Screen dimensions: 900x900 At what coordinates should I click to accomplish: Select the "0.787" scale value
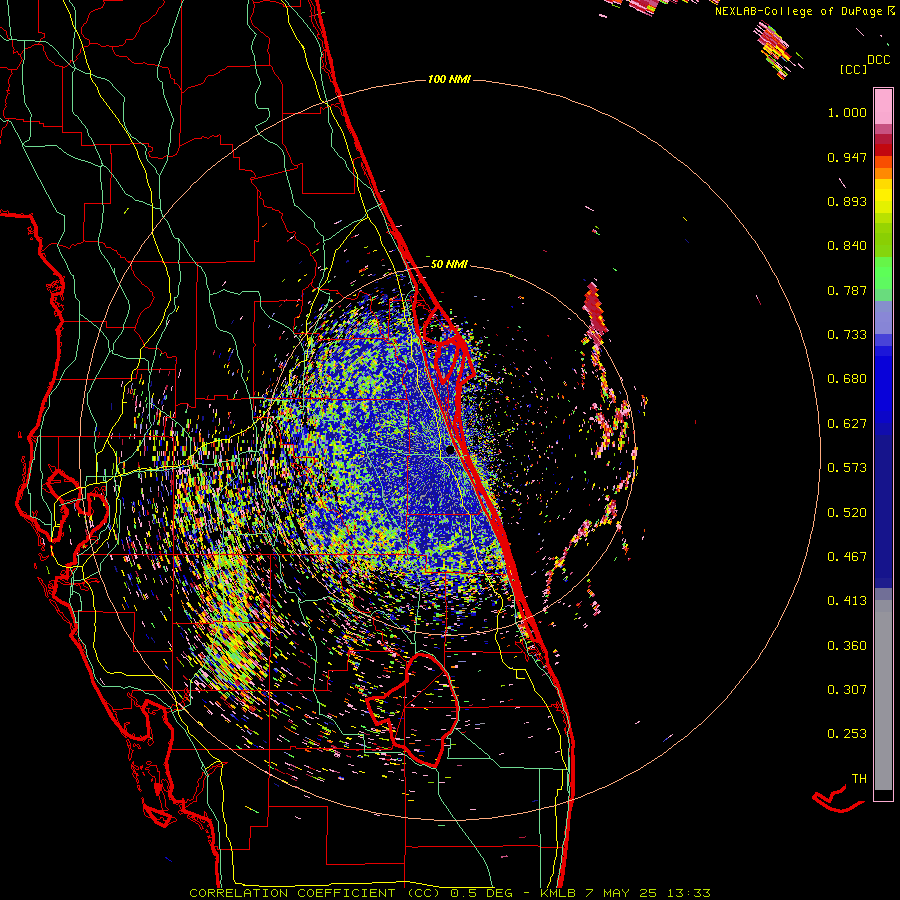(x=847, y=290)
